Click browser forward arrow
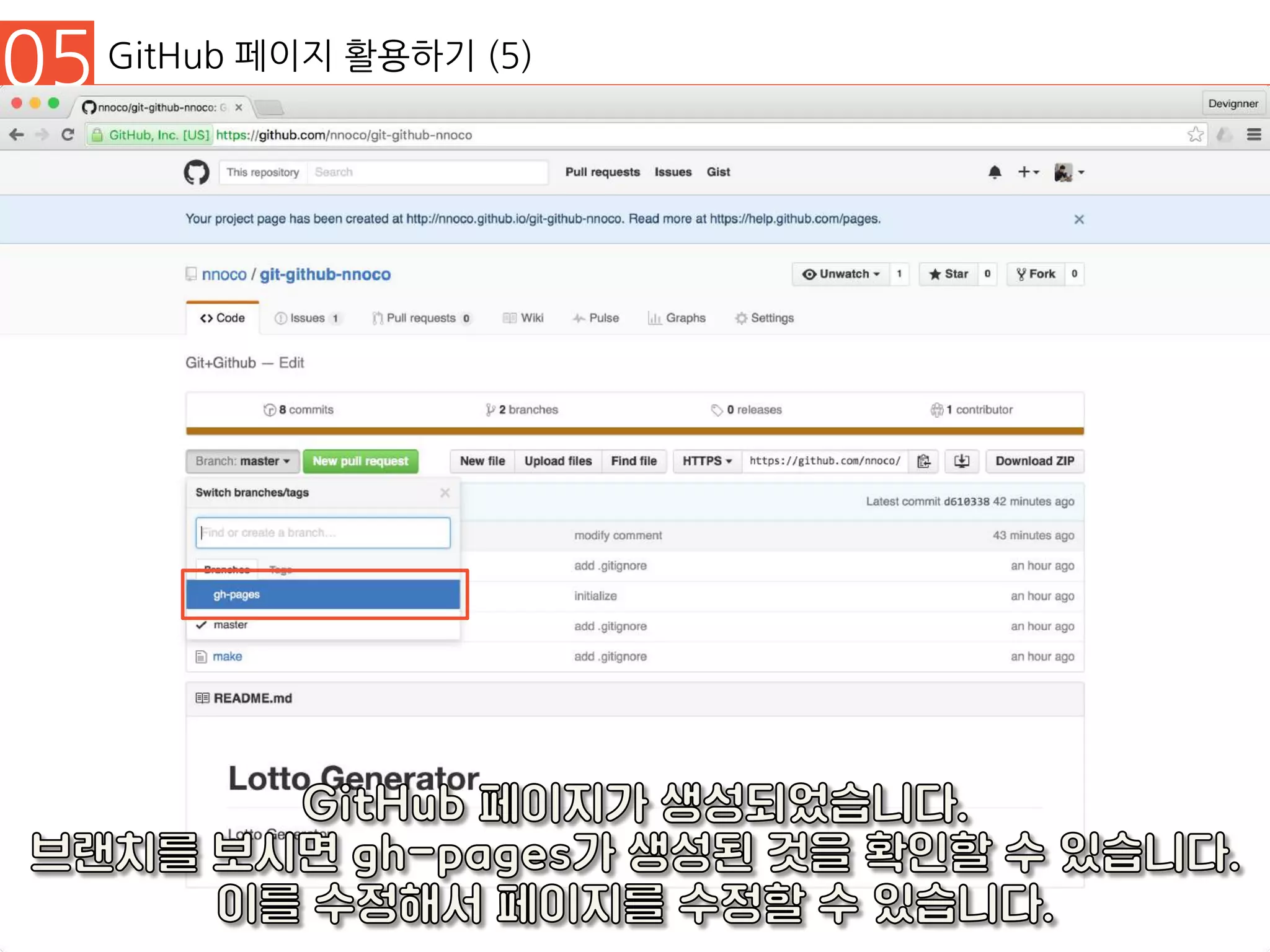 pyautogui.click(x=42, y=134)
